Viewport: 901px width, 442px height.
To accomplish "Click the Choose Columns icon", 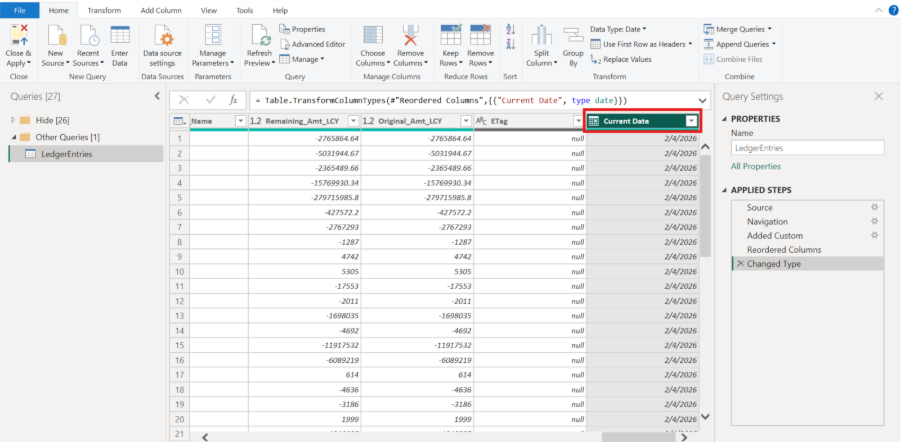I will click(x=372, y=36).
